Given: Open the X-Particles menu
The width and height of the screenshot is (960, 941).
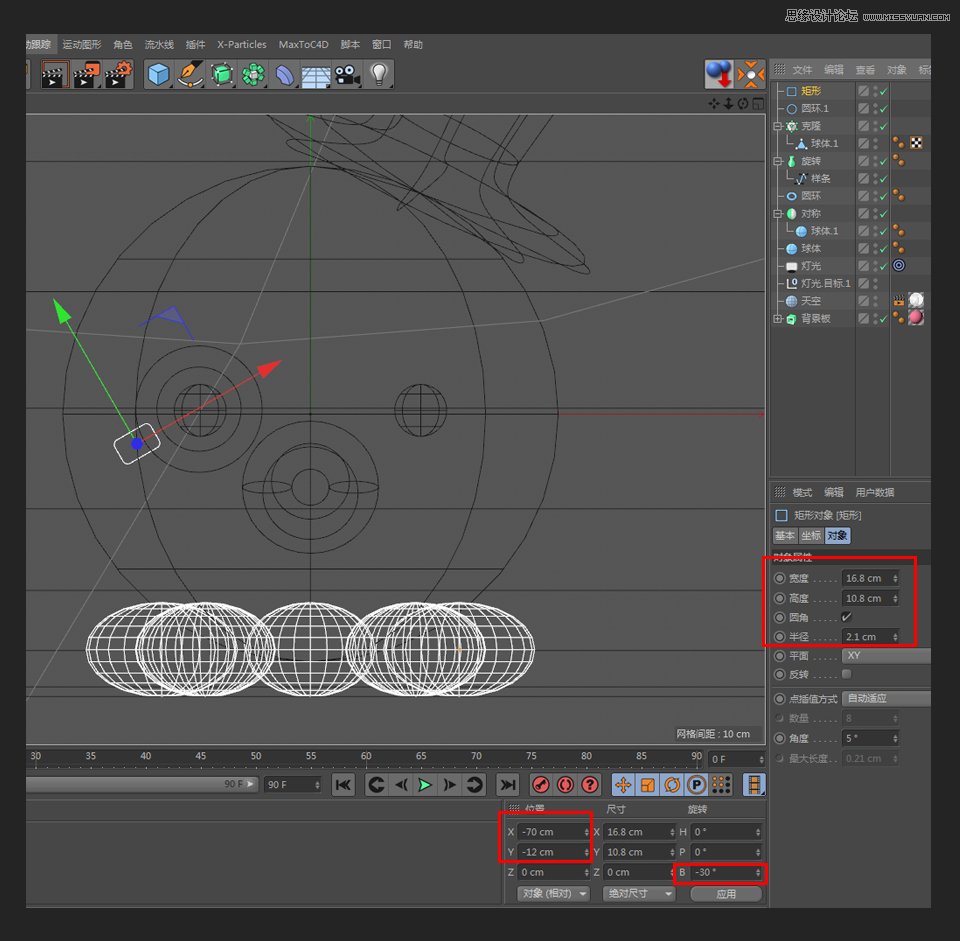Looking at the screenshot, I should pos(241,45).
